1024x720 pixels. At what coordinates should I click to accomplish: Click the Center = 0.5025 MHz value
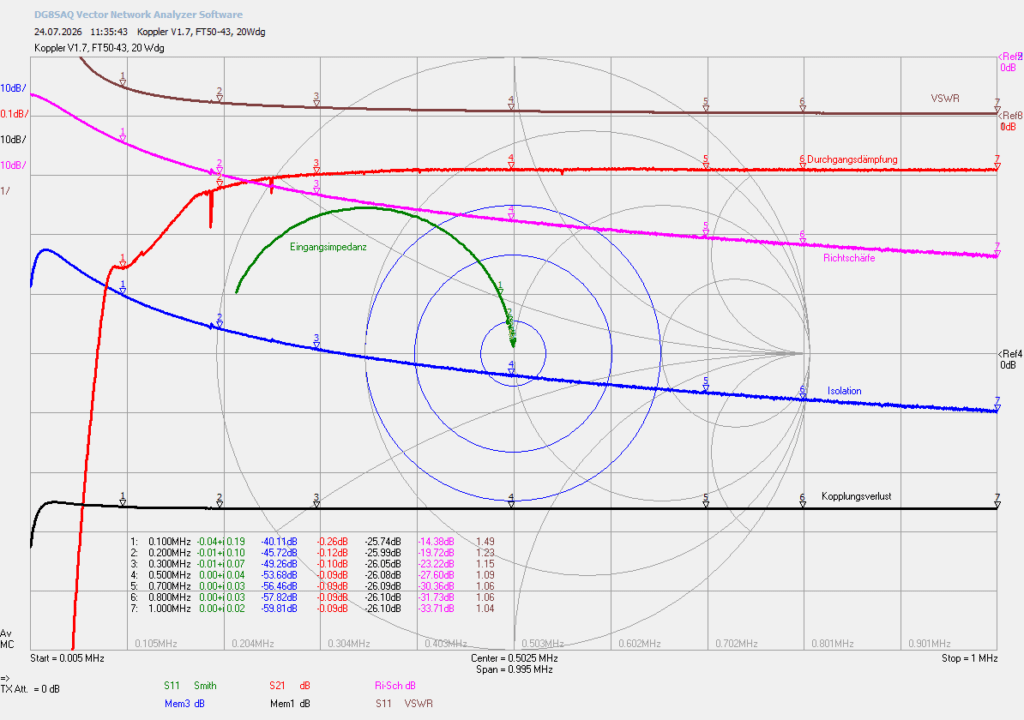pyautogui.click(x=515, y=658)
